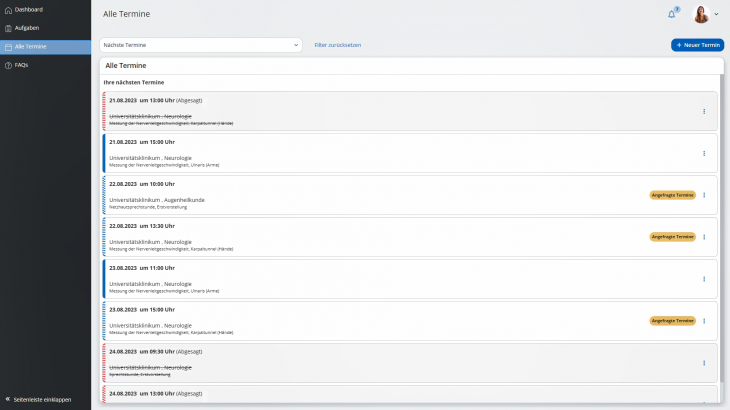
Task: Click the Neuer Termin button
Action: pos(697,45)
